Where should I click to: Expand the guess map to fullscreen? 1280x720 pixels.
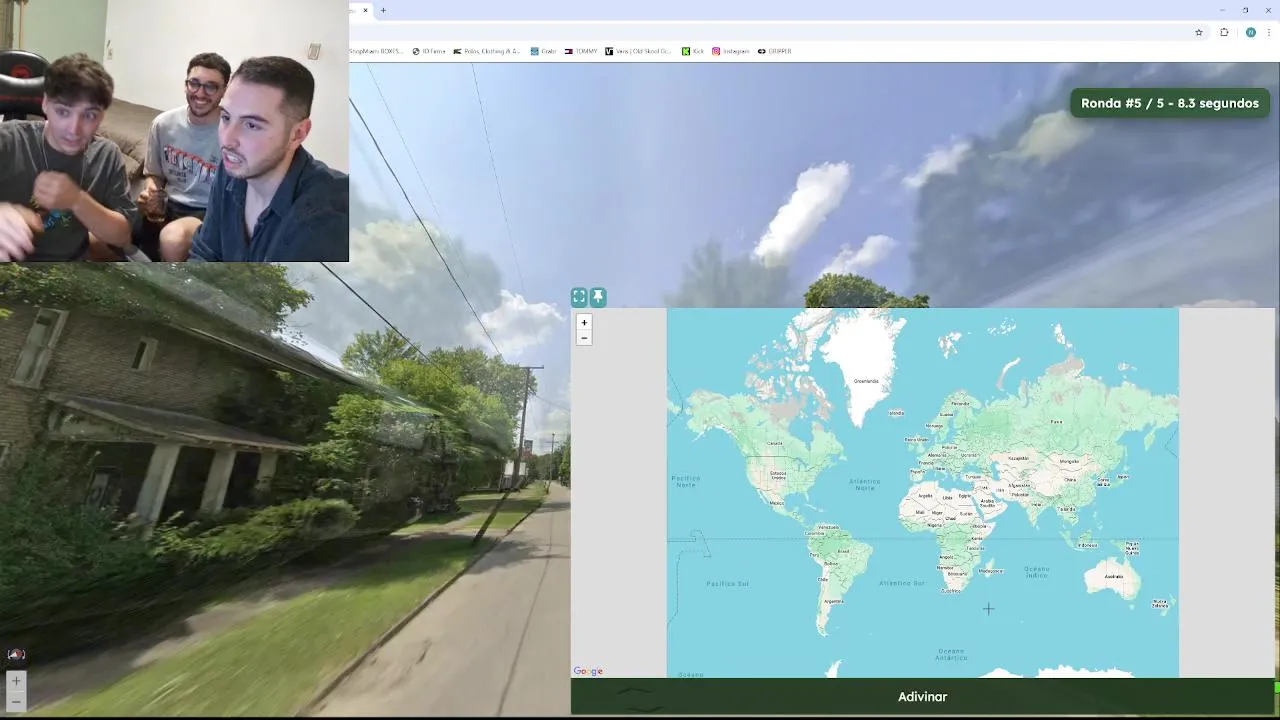click(579, 297)
